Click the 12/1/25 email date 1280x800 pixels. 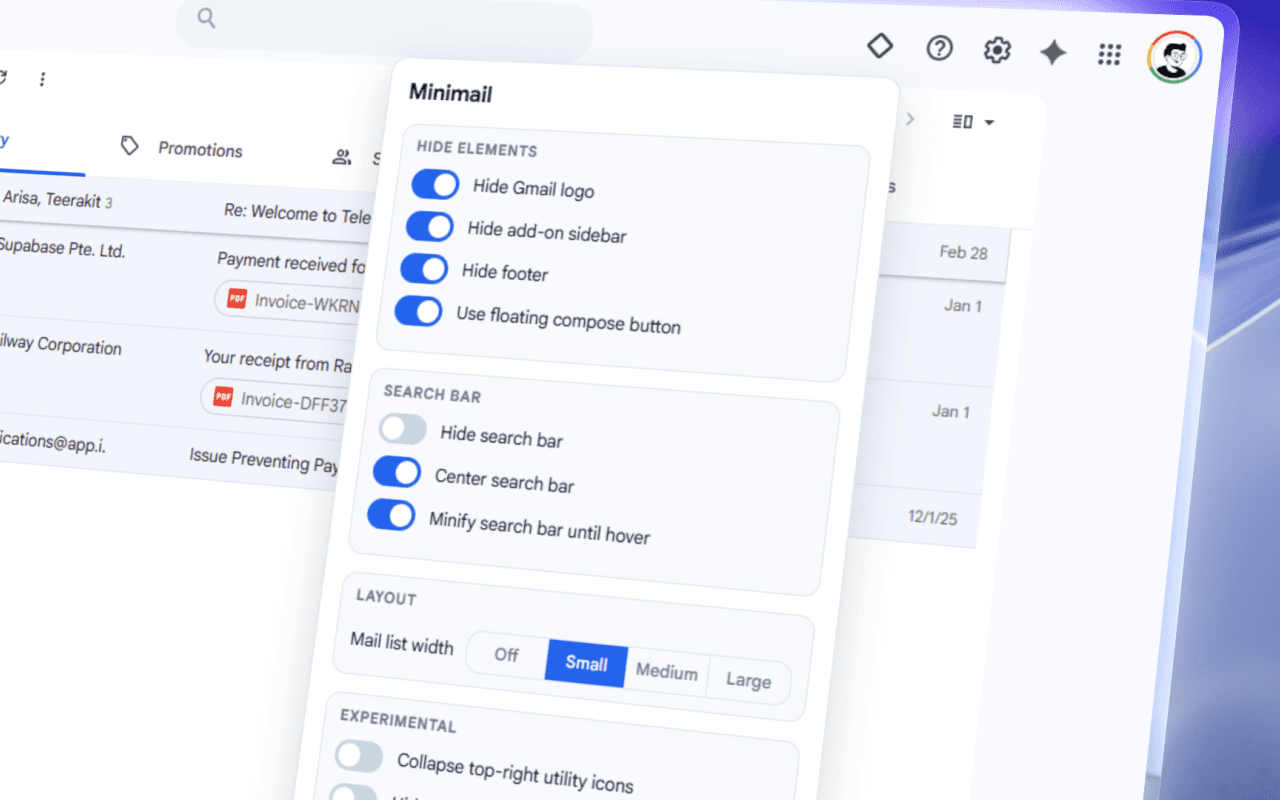coord(932,517)
